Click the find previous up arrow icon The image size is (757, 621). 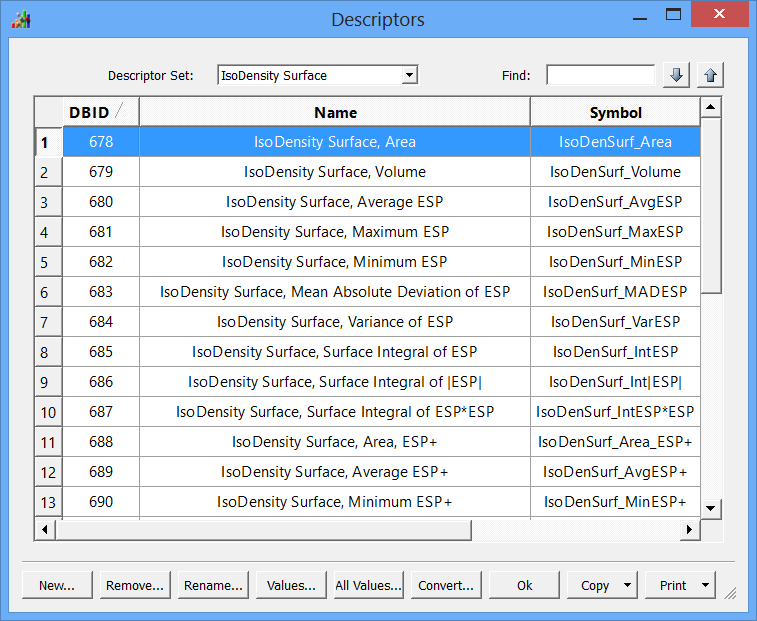(710, 75)
